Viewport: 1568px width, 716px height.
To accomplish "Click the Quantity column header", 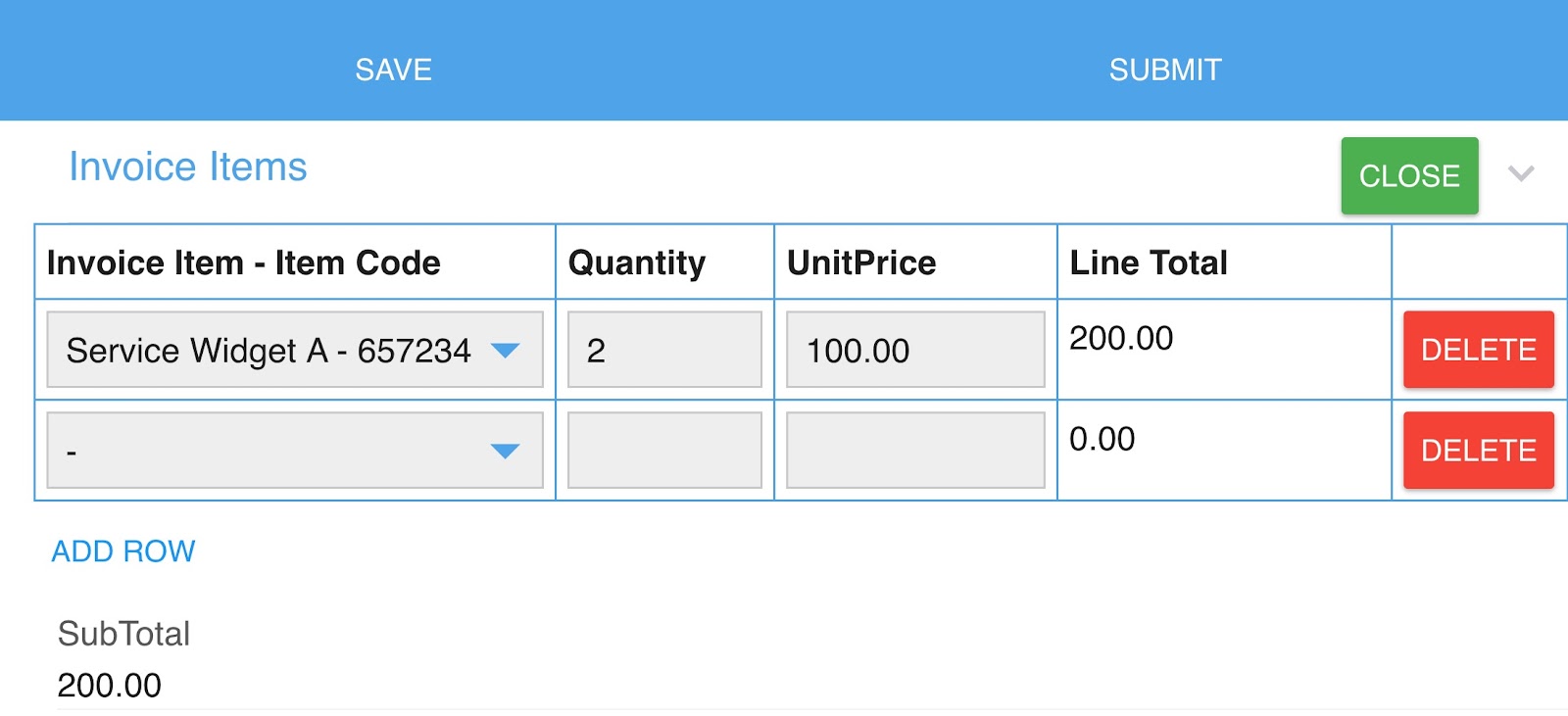I will tap(637, 263).
